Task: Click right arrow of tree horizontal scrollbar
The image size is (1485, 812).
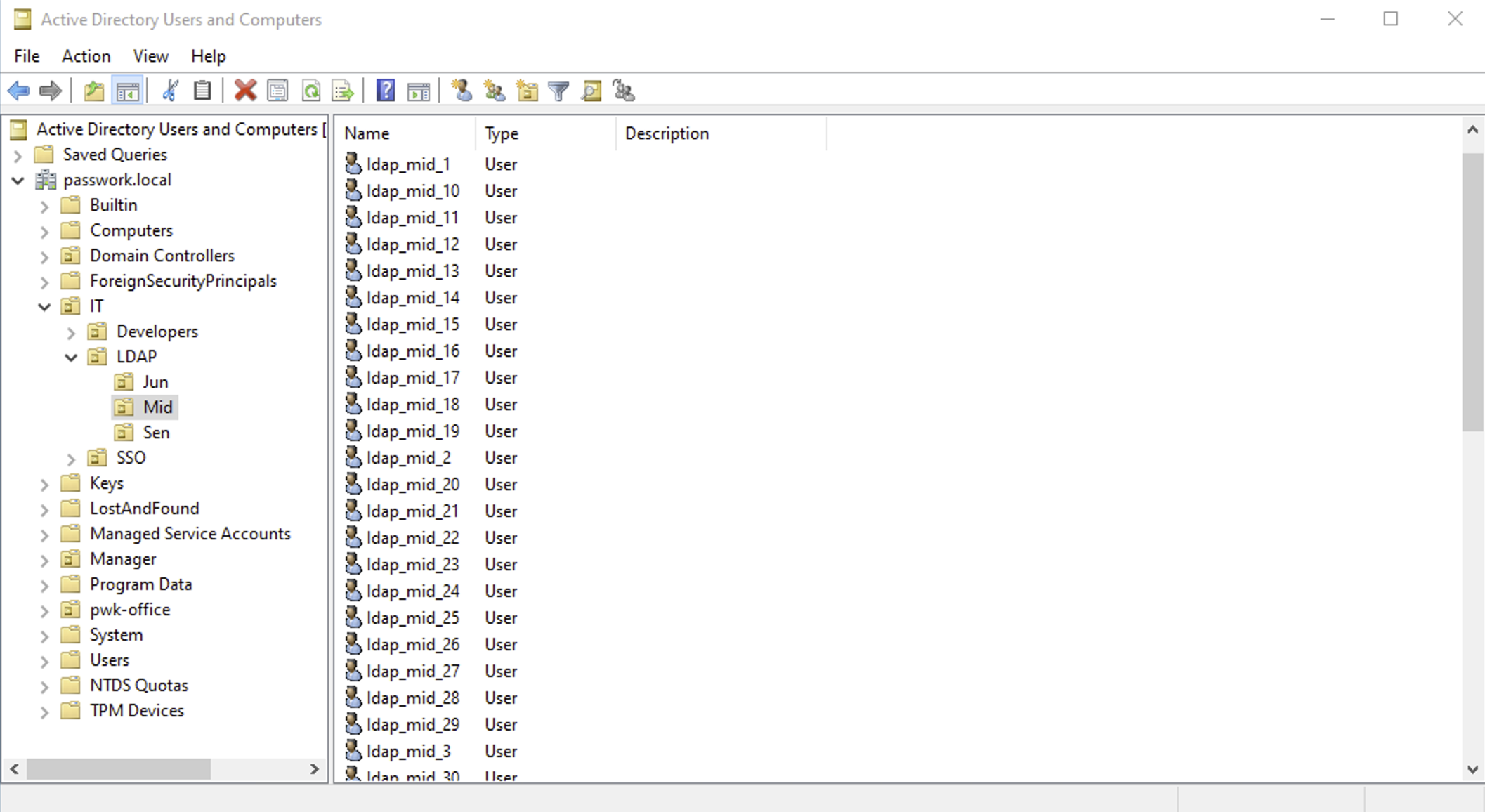Action: click(x=314, y=769)
